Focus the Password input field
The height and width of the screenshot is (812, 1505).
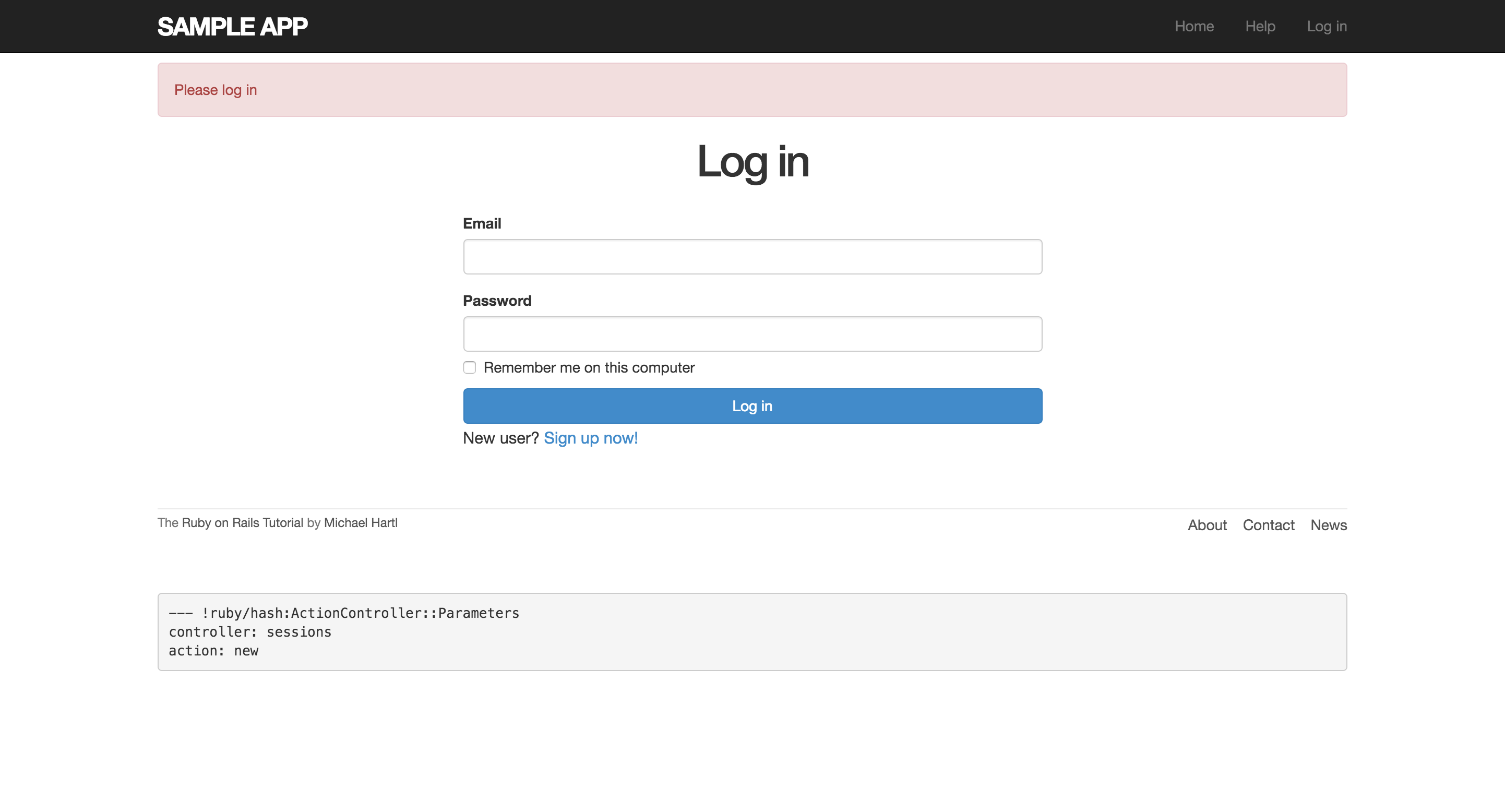coord(752,333)
